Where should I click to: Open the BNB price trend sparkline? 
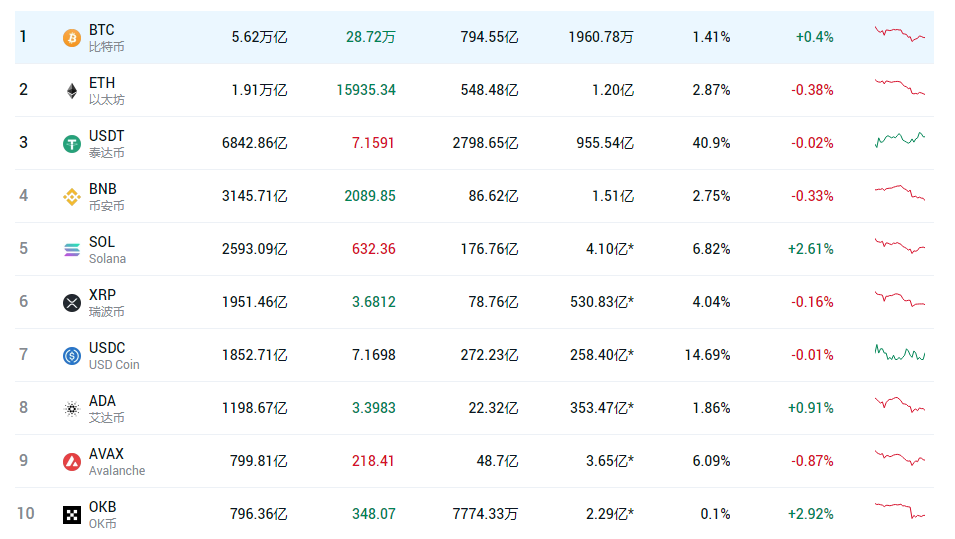tap(900, 192)
